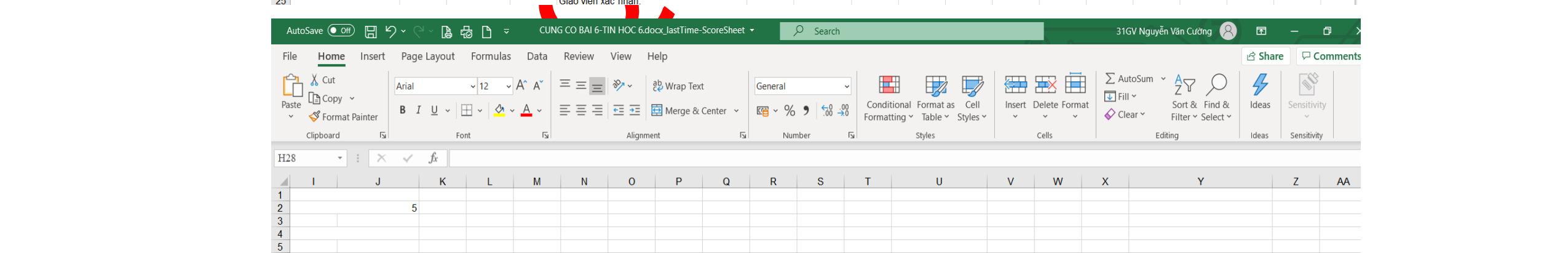Activate the Format Painter tool
The width and height of the screenshot is (1568, 253).
[x=344, y=117]
